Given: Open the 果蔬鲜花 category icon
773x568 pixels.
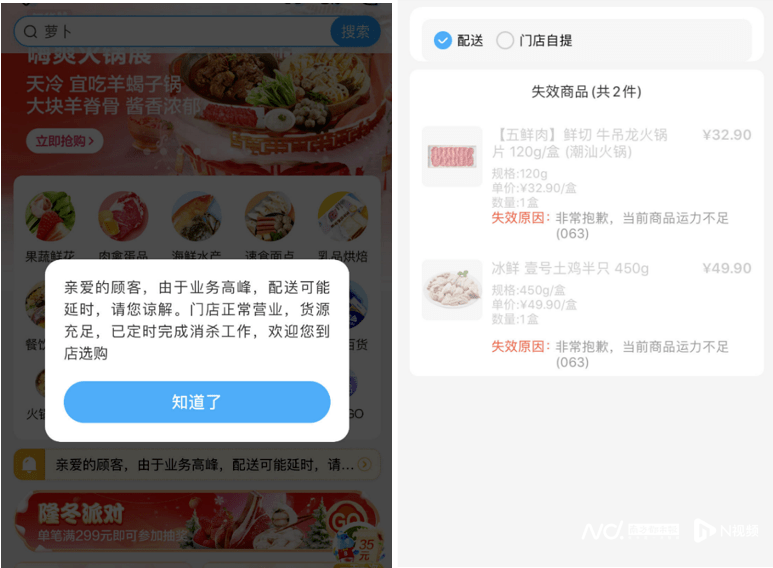Looking at the screenshot, I should pos(50,216).
